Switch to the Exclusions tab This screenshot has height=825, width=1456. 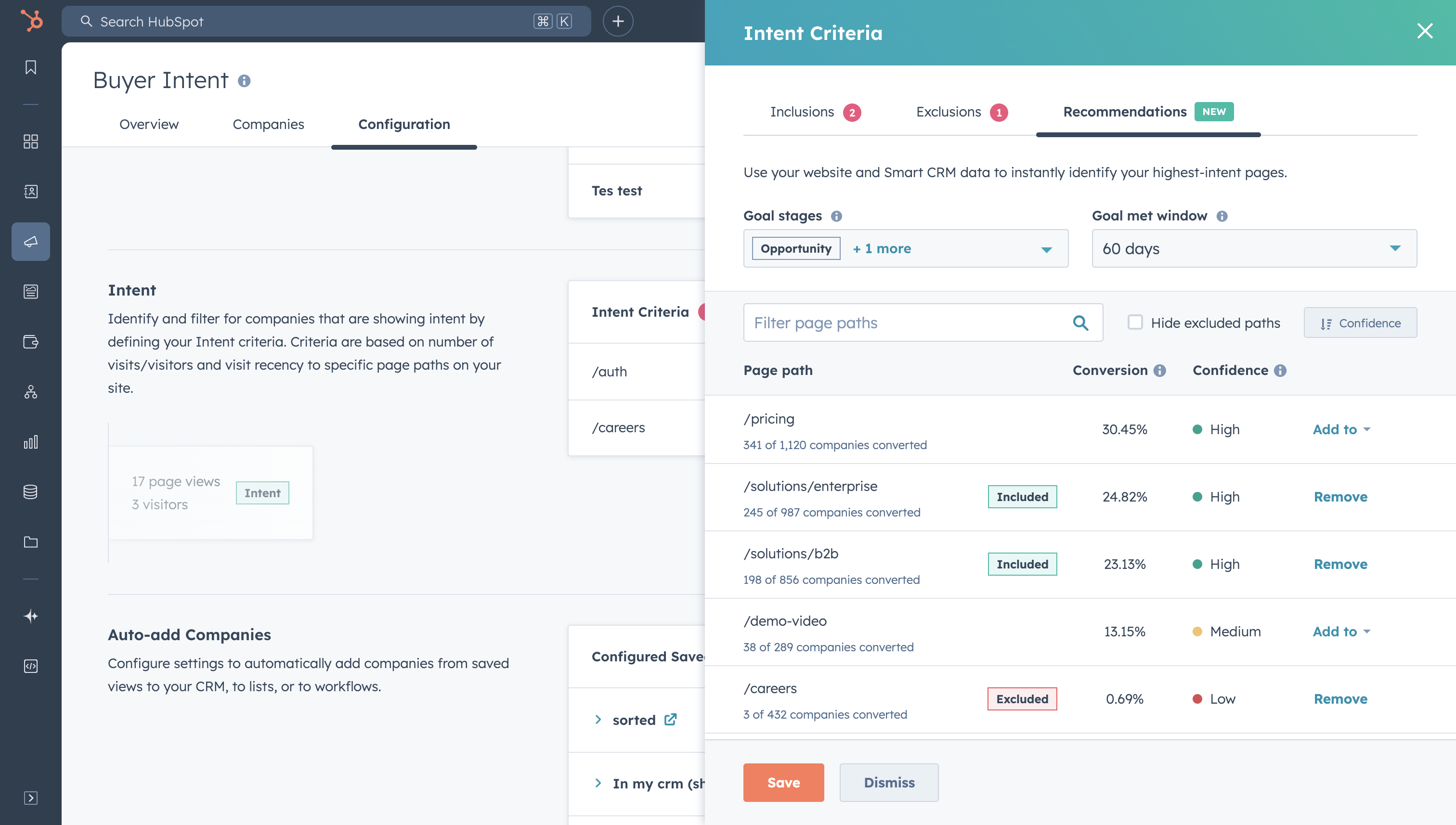(948, 112)
